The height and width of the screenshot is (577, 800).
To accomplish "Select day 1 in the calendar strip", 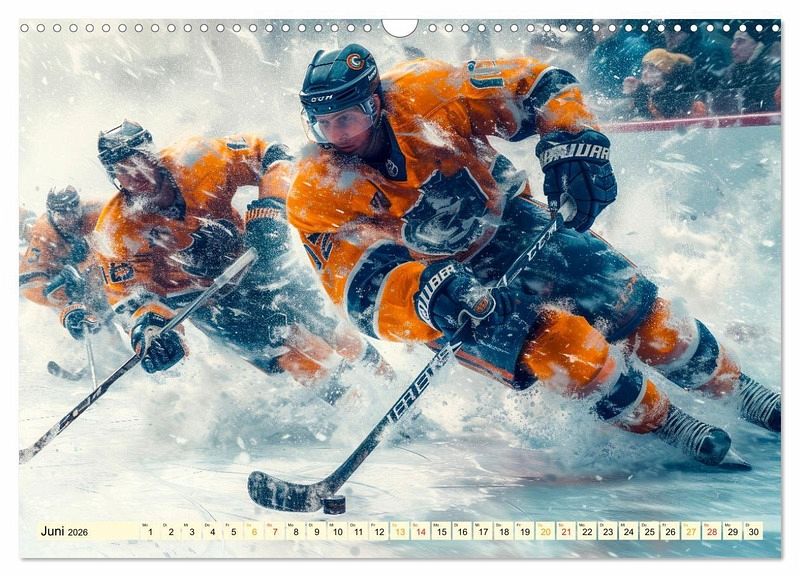I will [x=150, y=531].
